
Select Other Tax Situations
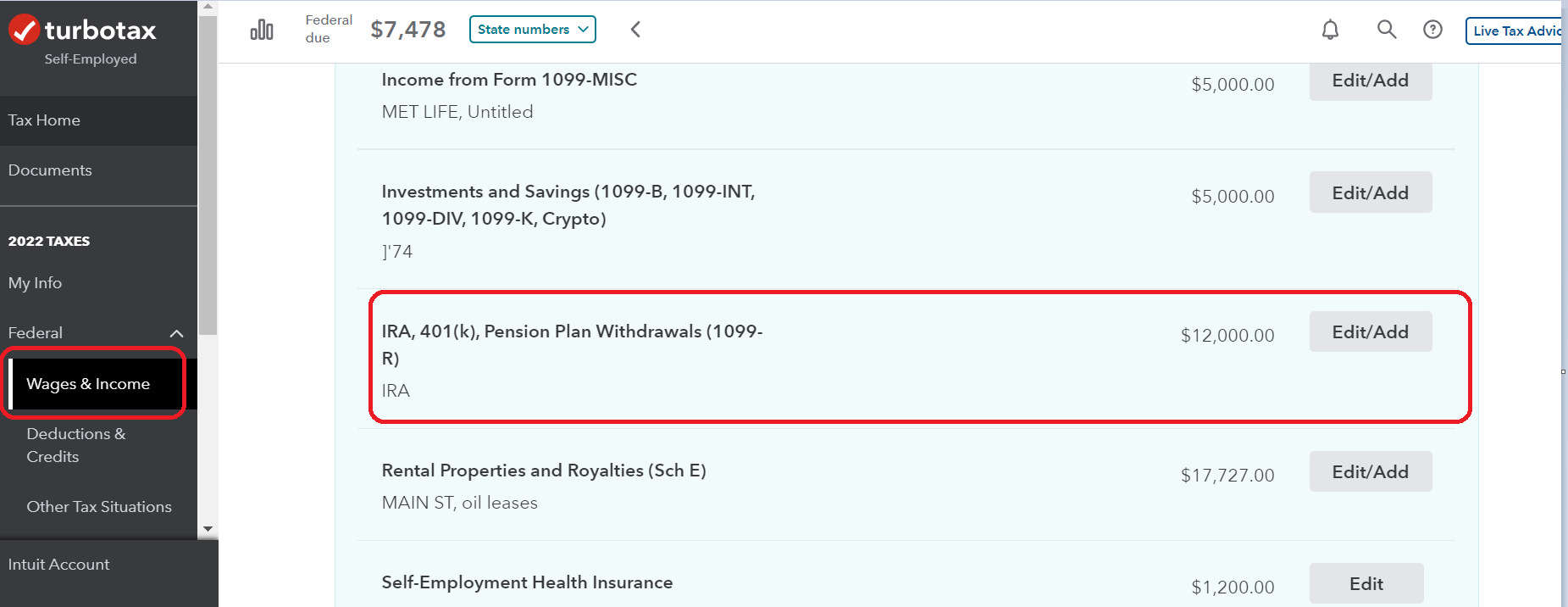pyautogui.click(x=98, y=507)
